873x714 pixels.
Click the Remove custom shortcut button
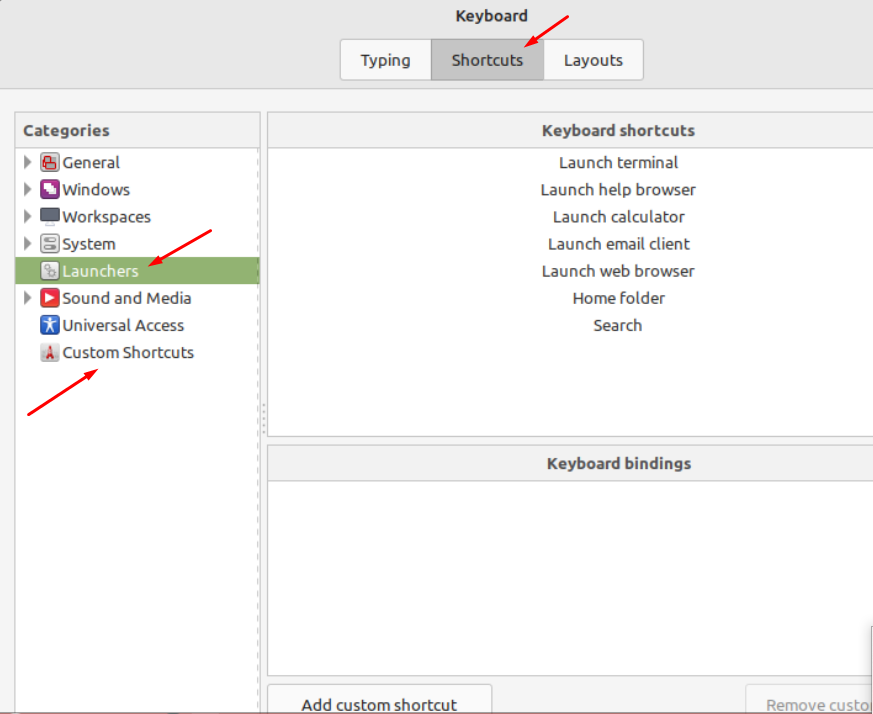coord(810,700)
